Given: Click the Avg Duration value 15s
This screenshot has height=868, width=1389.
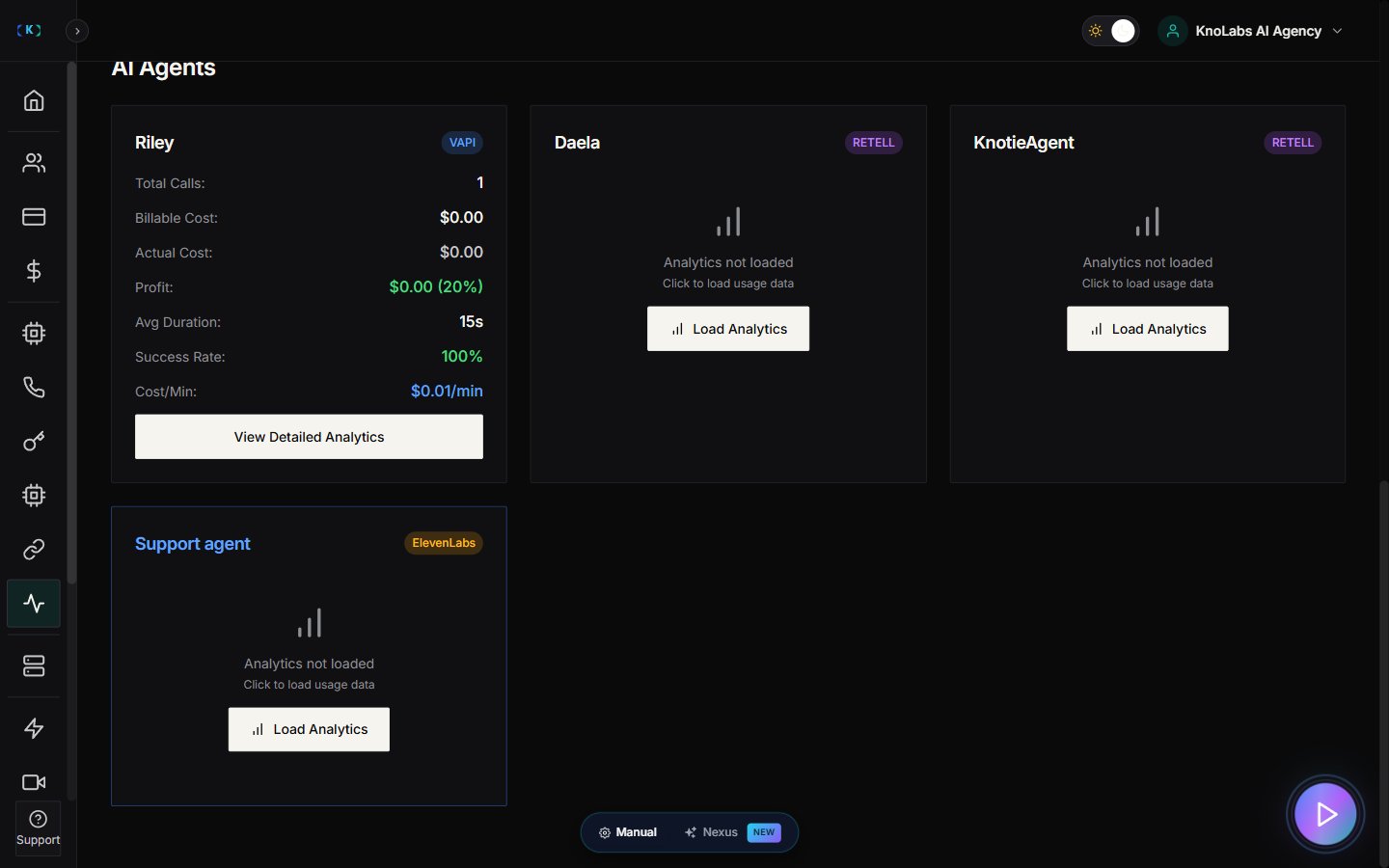Looking at the screenshot, I should pos(471,322).
